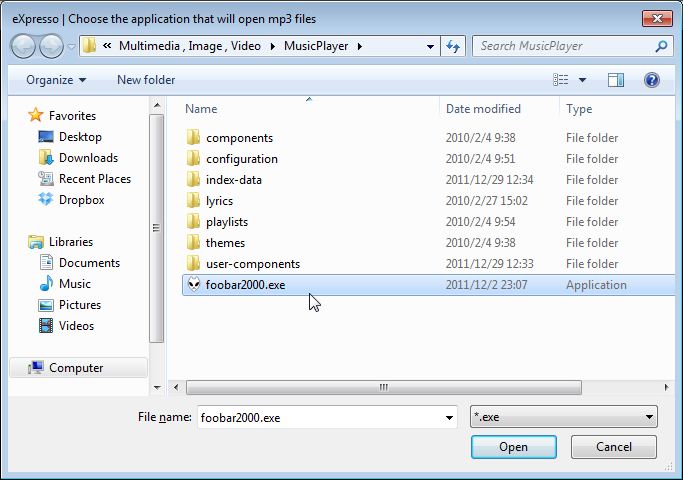Open the File name dropdown arrow
Screen dimensions: 683x480
(x=450, y=417)
